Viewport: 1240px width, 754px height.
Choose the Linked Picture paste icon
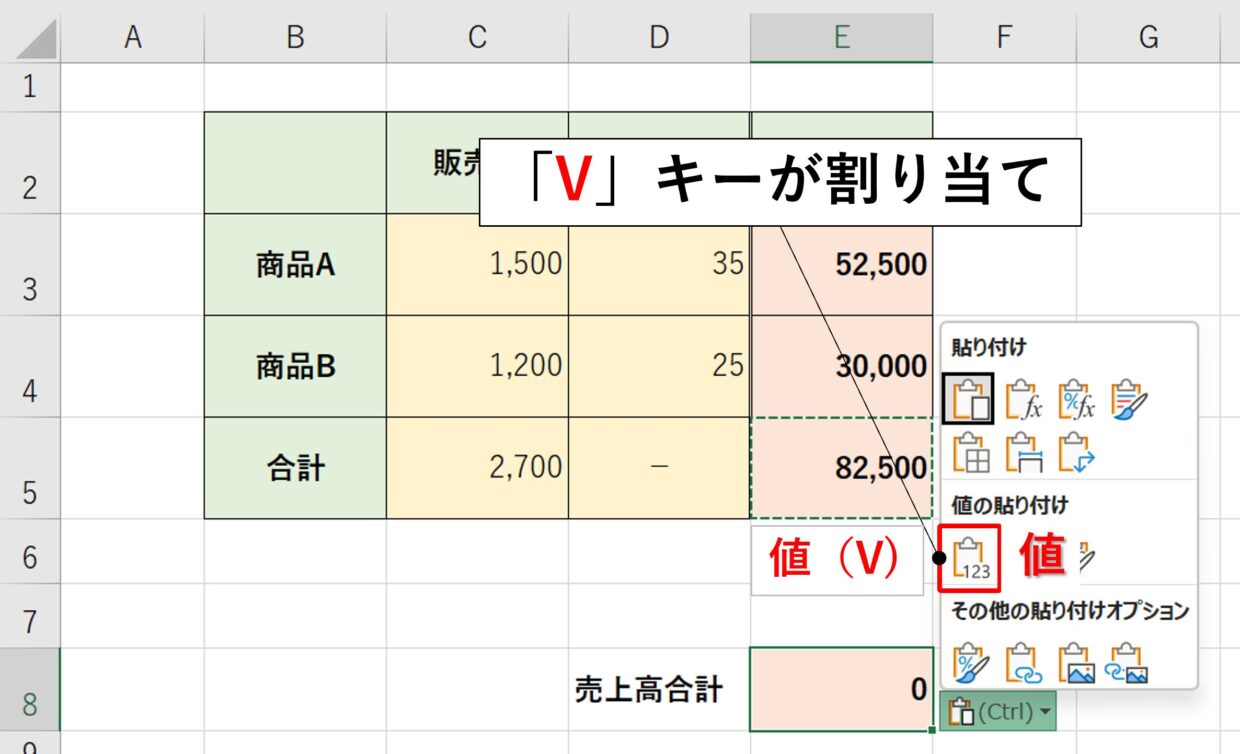click(1130, 661)
